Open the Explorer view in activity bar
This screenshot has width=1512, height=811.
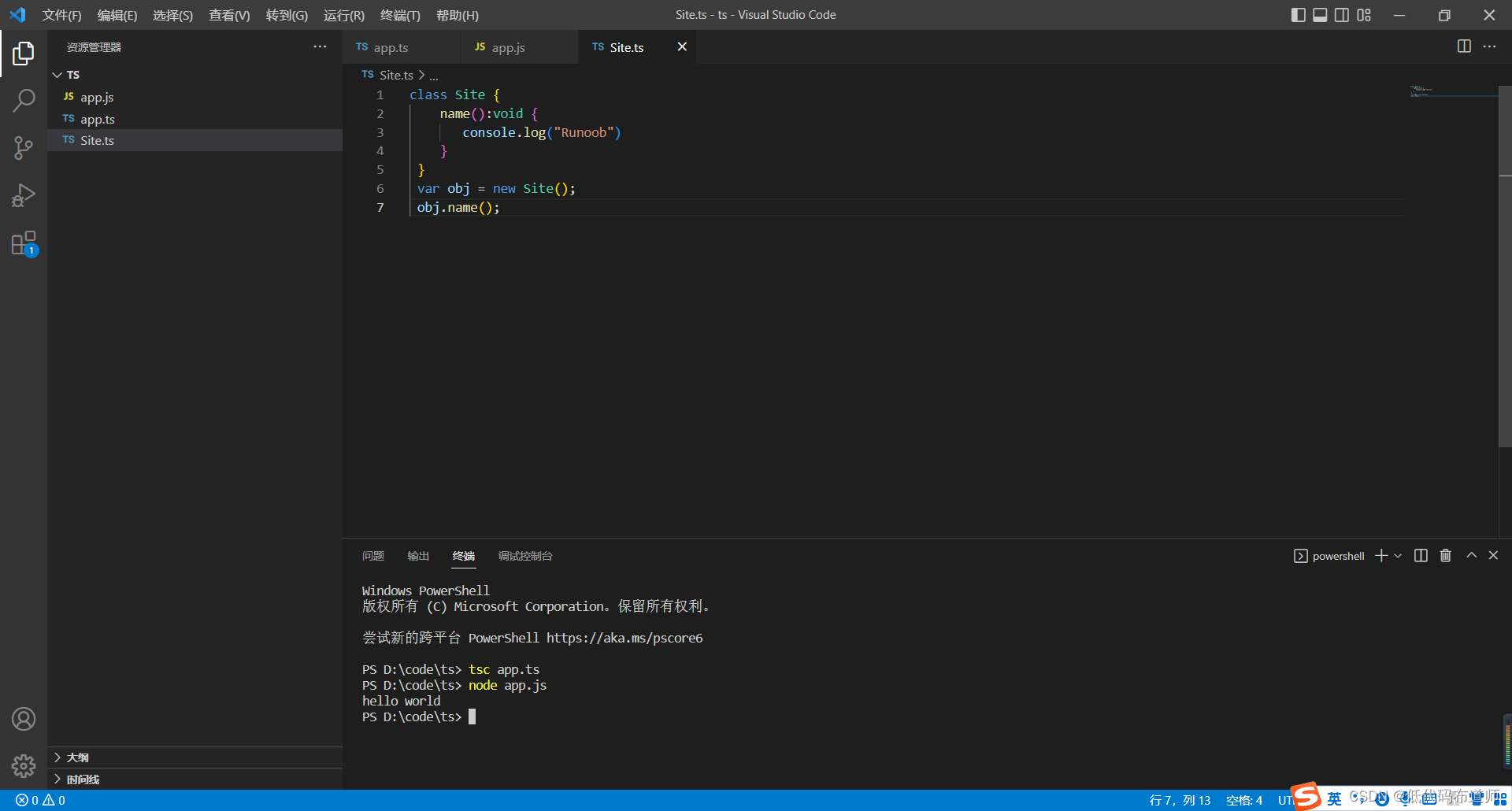[24, 54]
